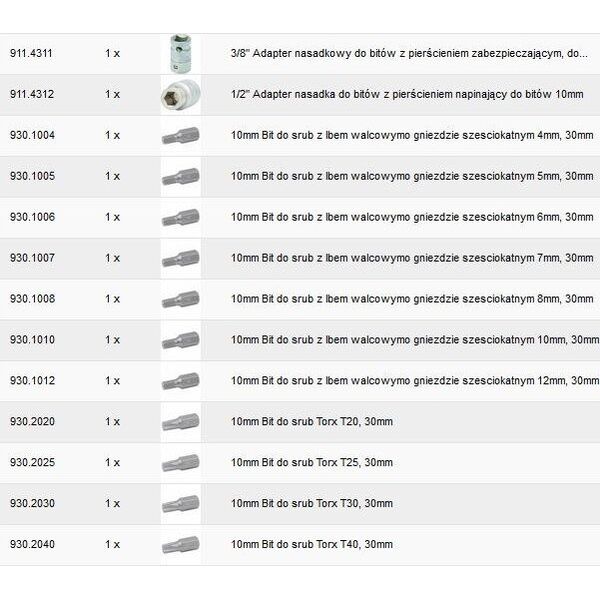This screenshot has width=600, height=600.
Task: Select part number 911.4312
Action: [x=32, y=94]
